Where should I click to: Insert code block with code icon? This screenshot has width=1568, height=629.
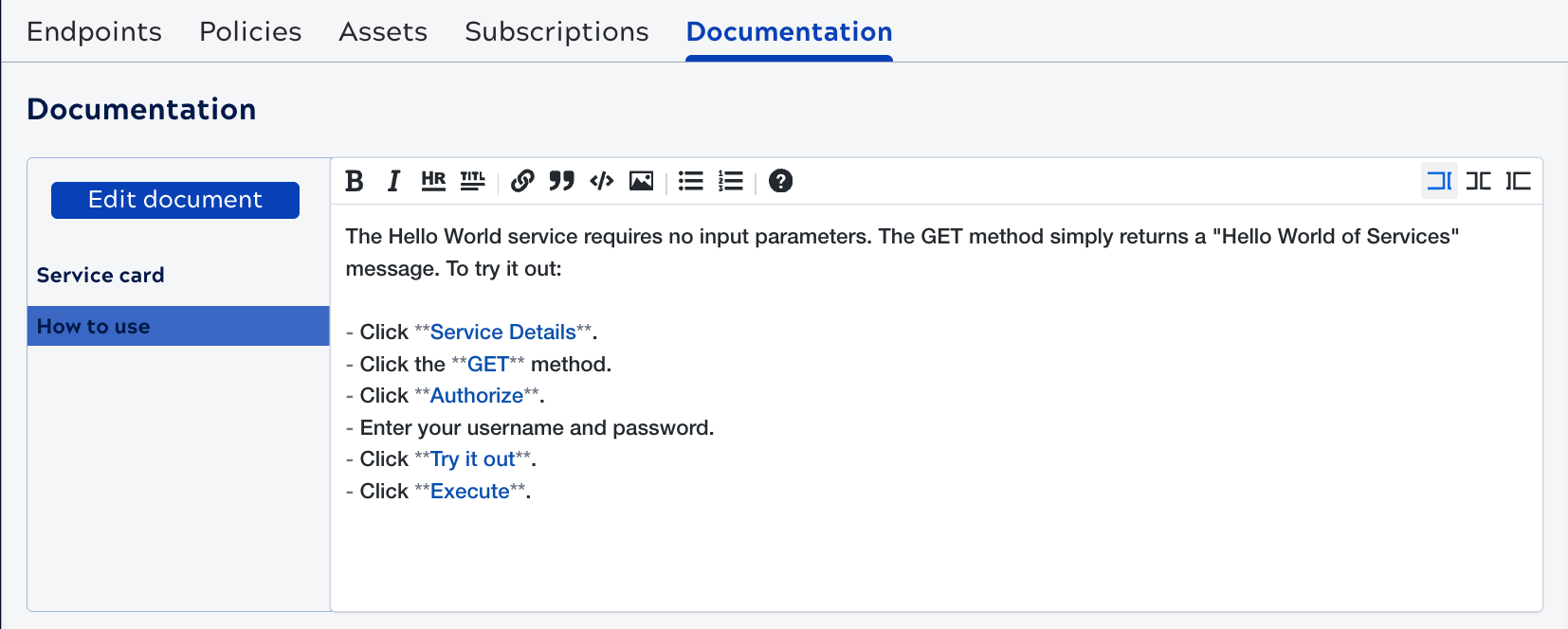(602, 181)
